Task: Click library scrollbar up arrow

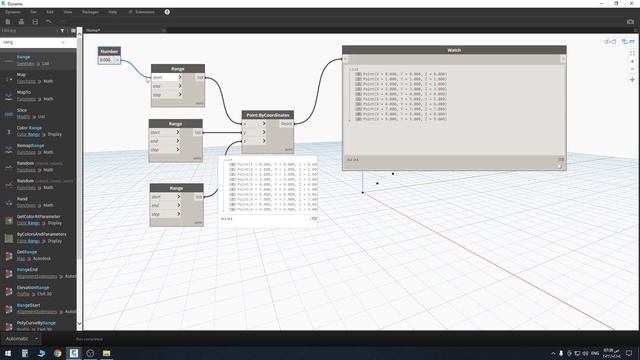Action: coord(80,34)
